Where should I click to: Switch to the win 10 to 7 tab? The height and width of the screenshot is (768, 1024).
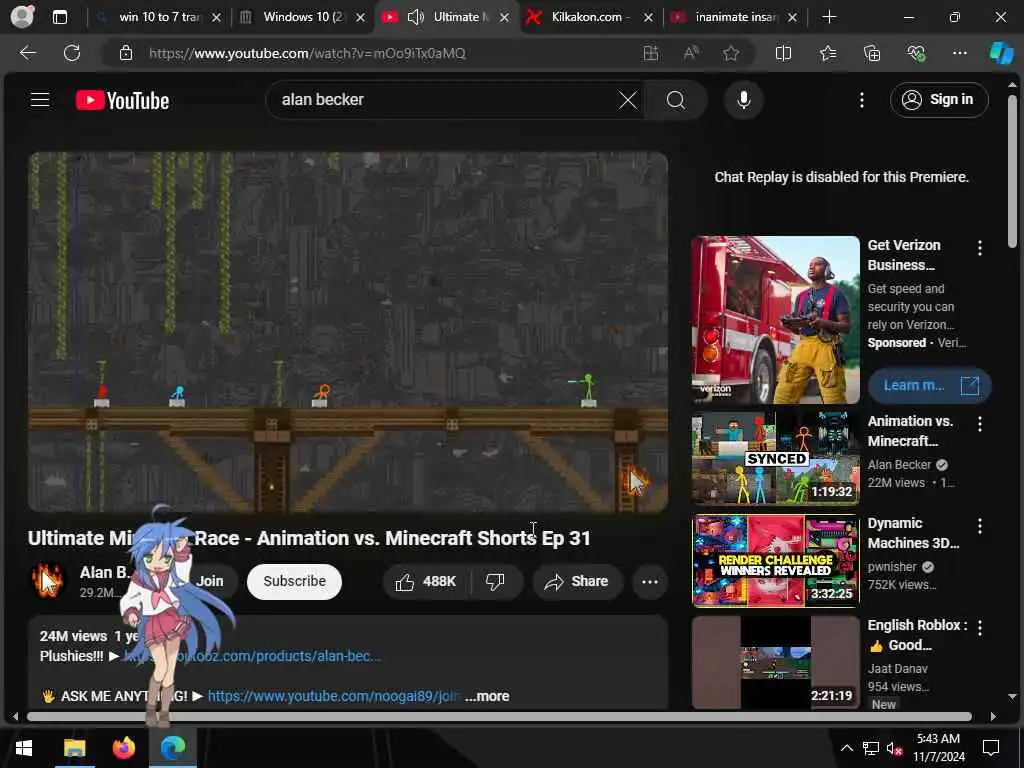pyautogui.click(x=159, y=17)
